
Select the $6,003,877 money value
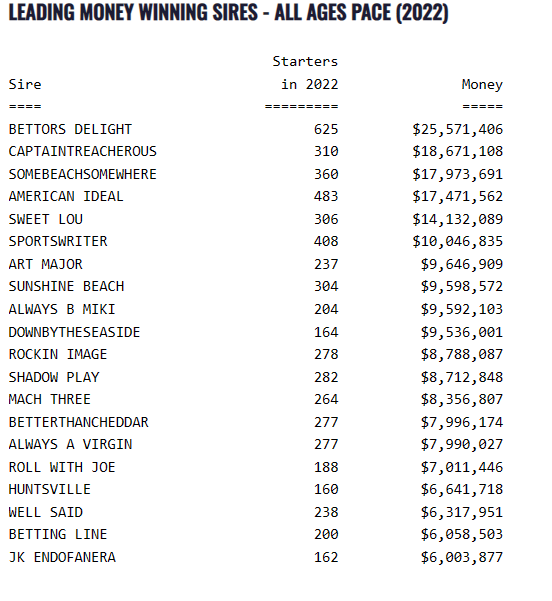(462, 557)
